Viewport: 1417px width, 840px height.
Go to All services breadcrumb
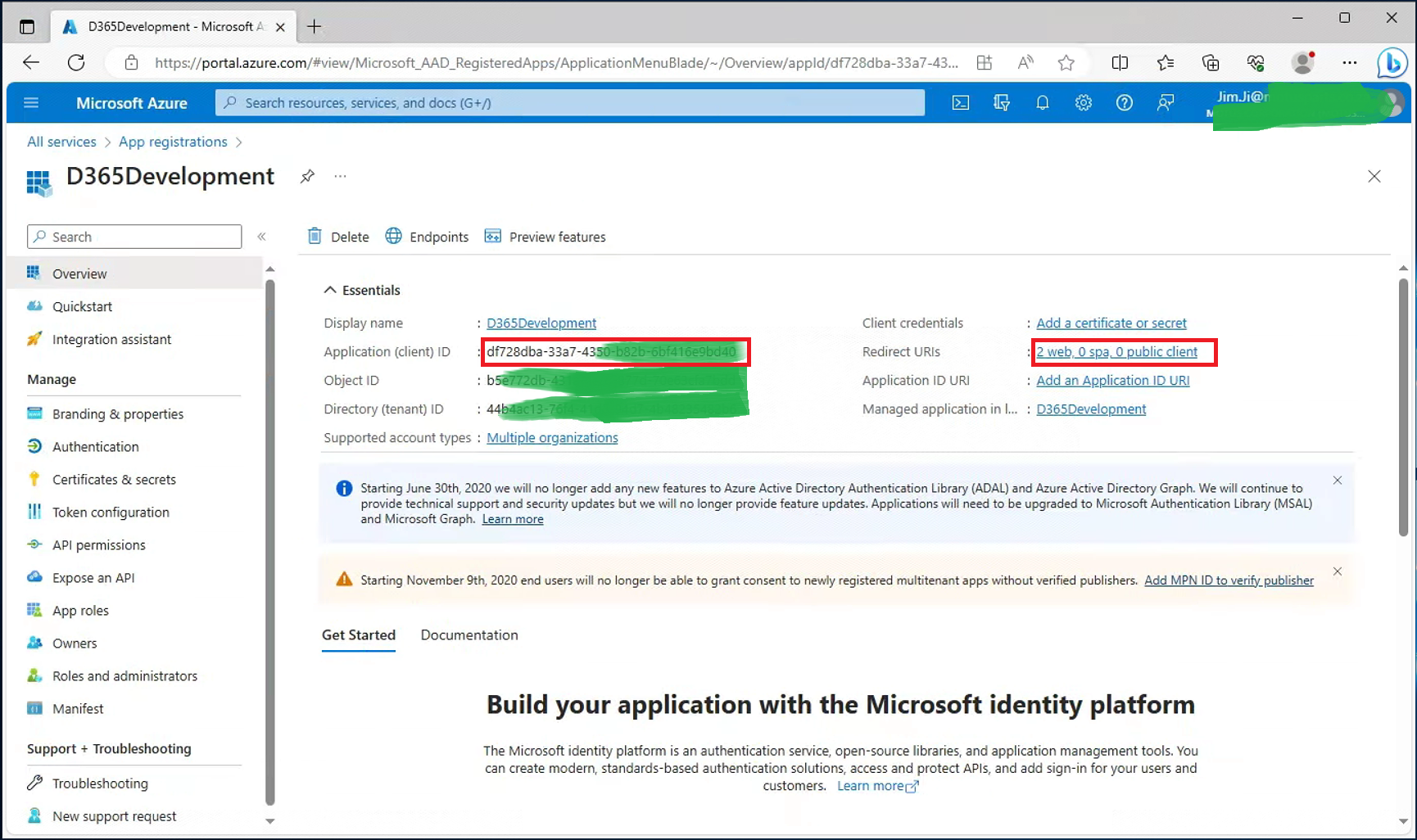click(x=61, y=142)
